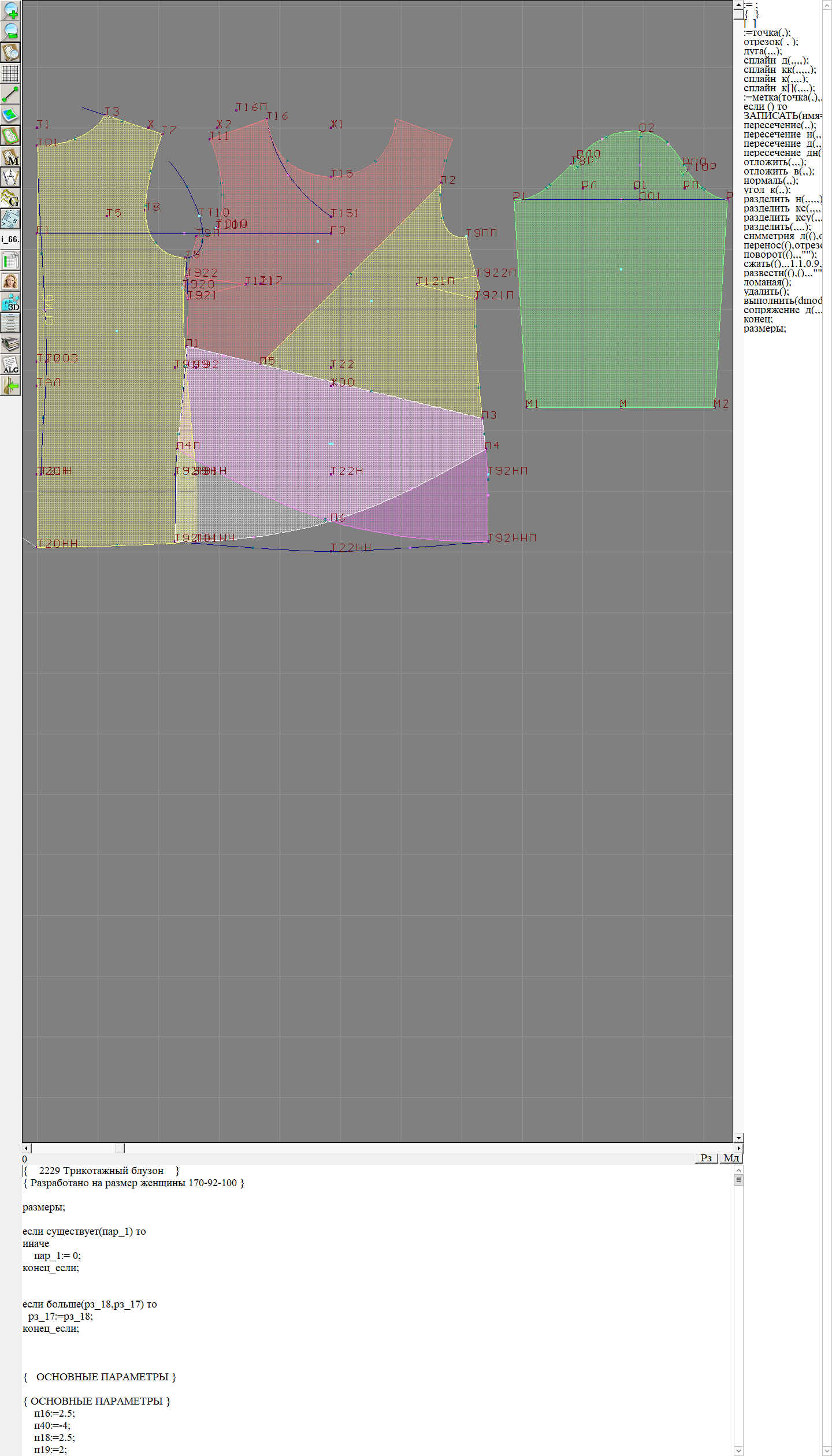
Task: Select the line segment tool with green endpoints
Action: (10, 94)
